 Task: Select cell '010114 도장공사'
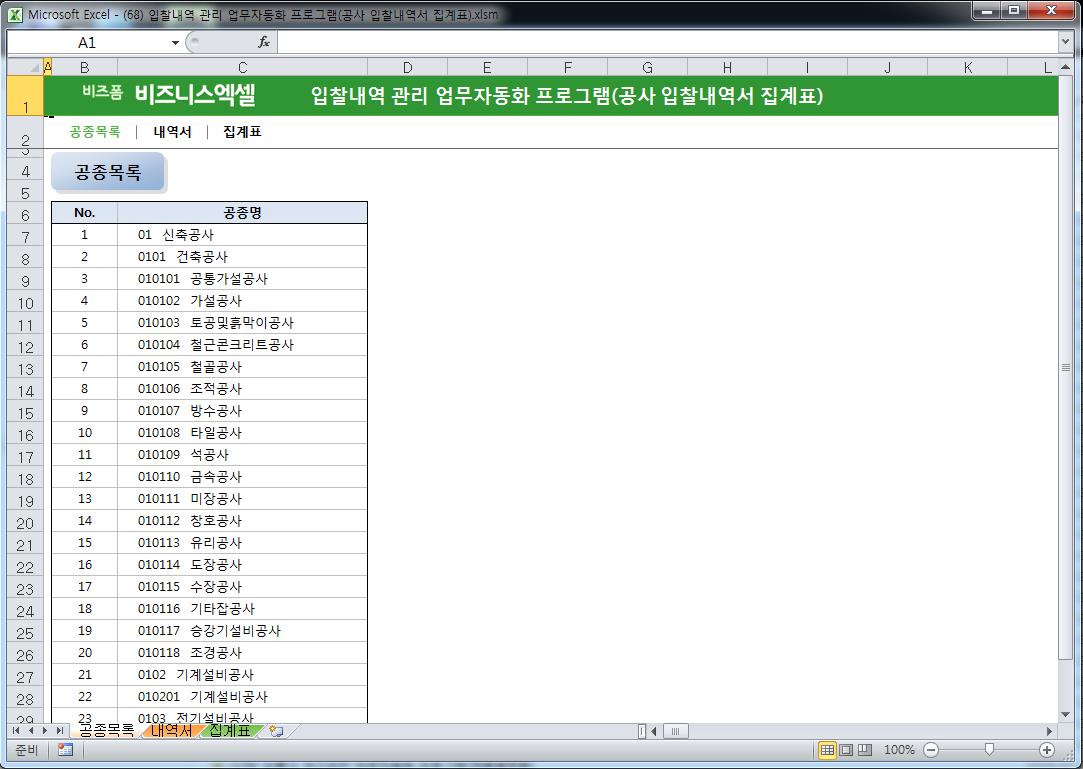[242, 564]
